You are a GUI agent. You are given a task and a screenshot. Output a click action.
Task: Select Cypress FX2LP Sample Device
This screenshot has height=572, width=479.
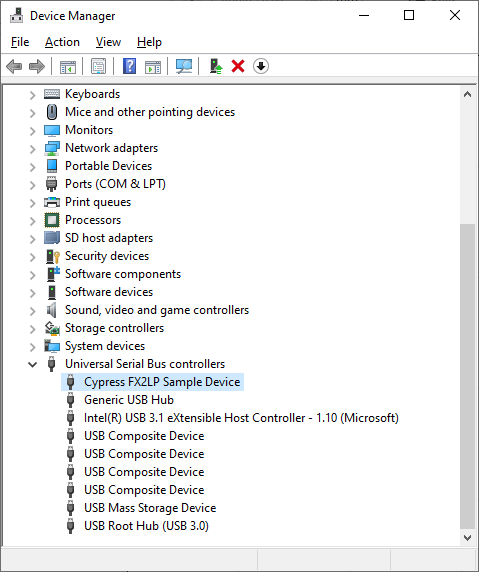pyautogui.click(x=162, y=382)
